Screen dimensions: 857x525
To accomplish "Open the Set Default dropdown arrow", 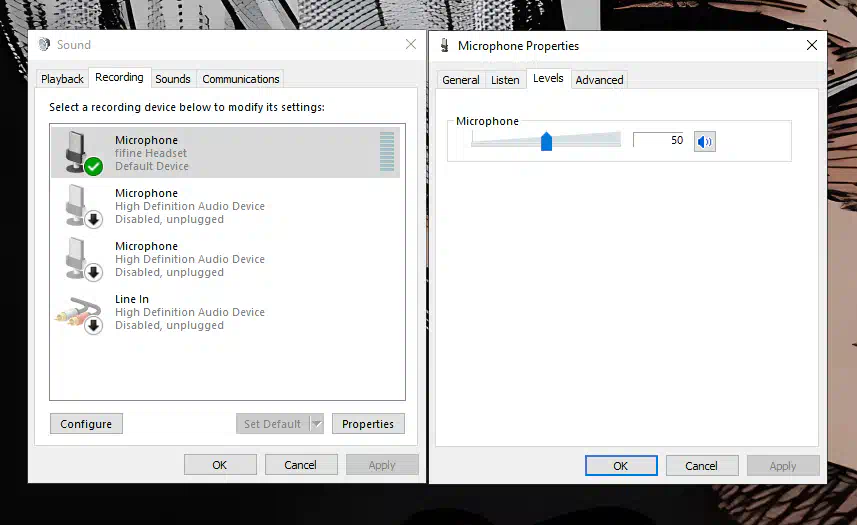I will (x=316, y=423).
